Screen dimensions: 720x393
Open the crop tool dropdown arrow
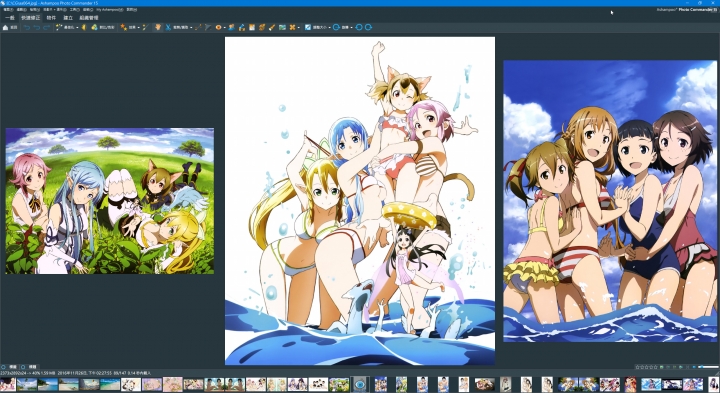(x=191, y=28)
